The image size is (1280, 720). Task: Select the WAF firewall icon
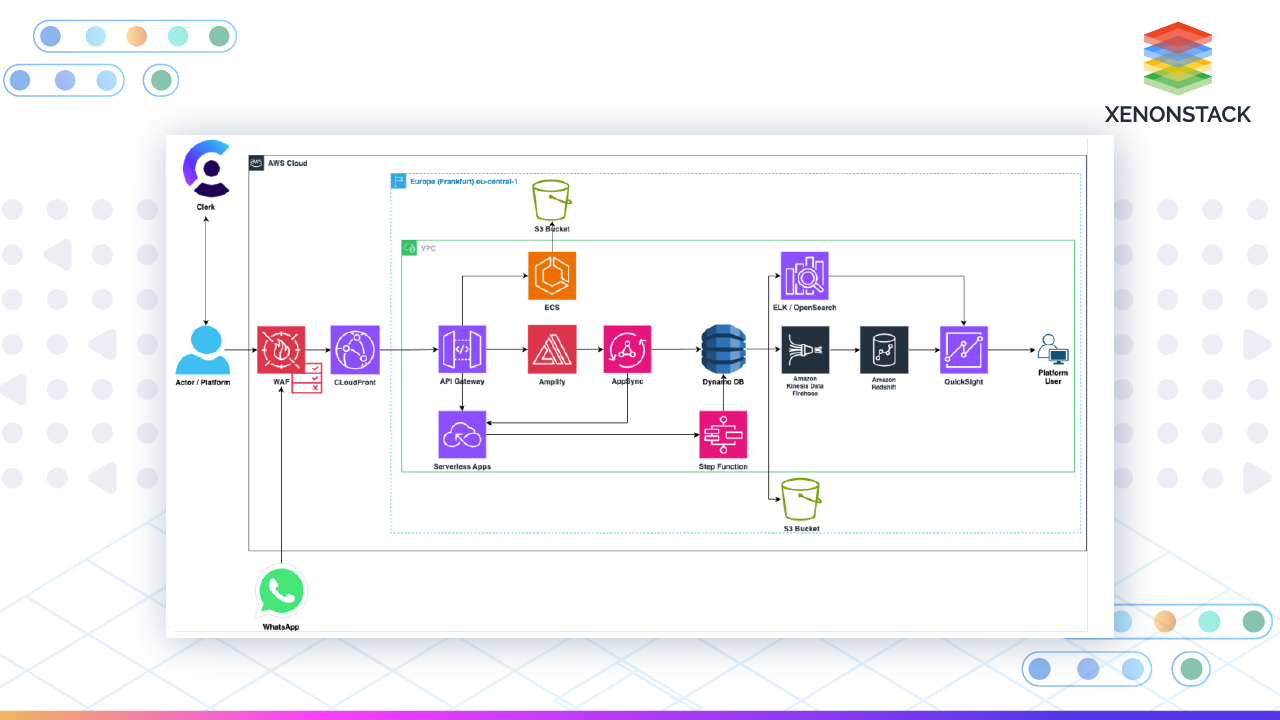pos(282,350)
